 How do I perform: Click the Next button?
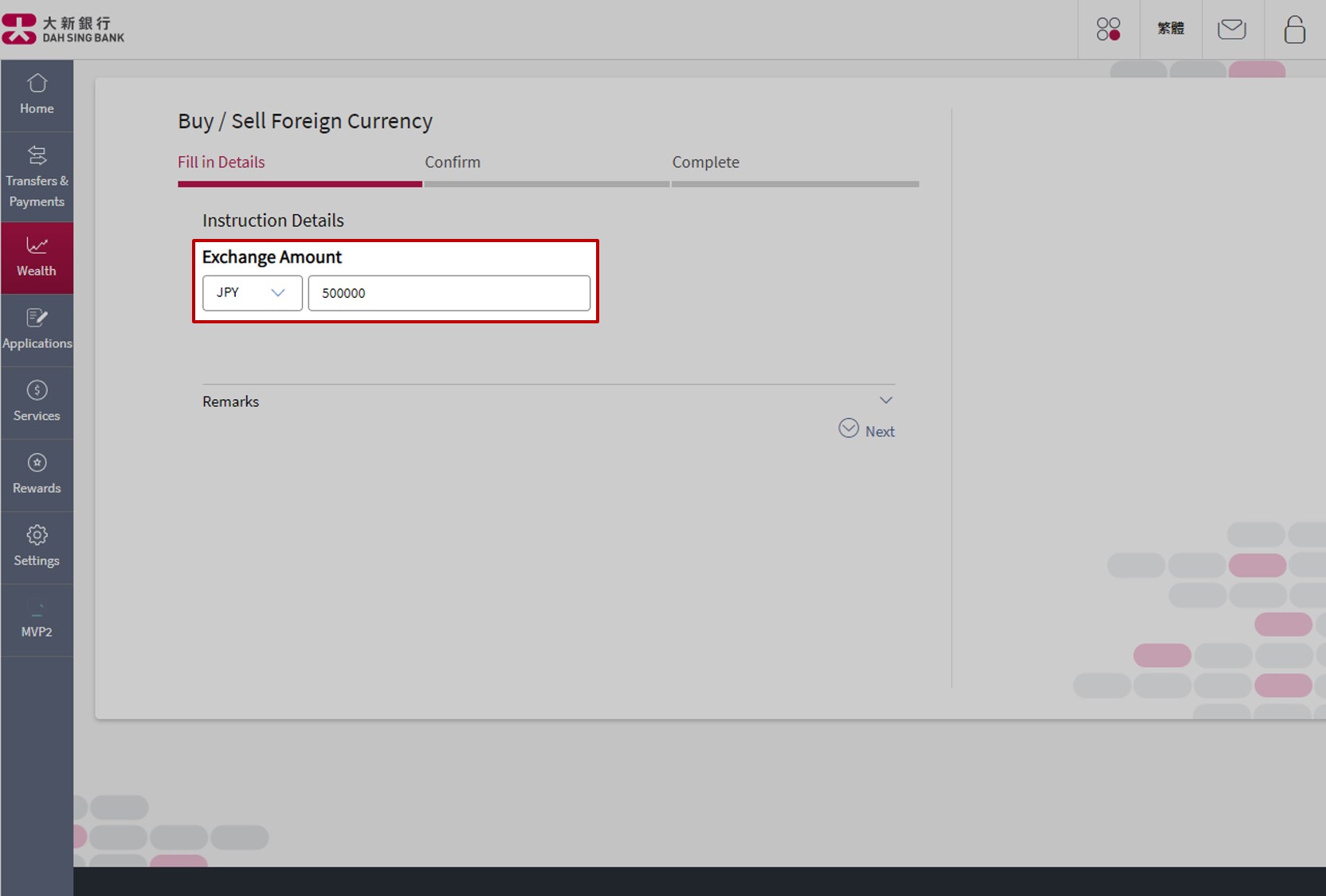coord(880,432)
